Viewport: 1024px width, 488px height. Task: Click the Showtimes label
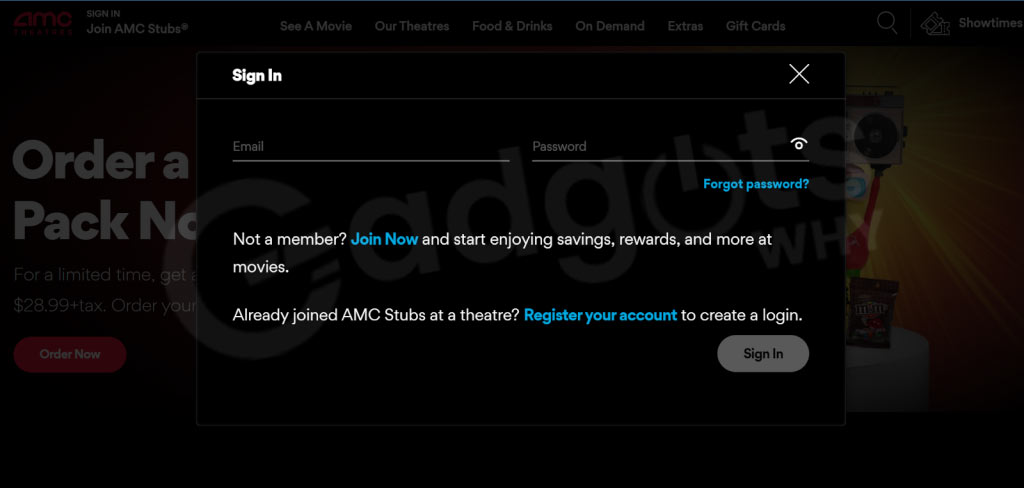(990, 24)
